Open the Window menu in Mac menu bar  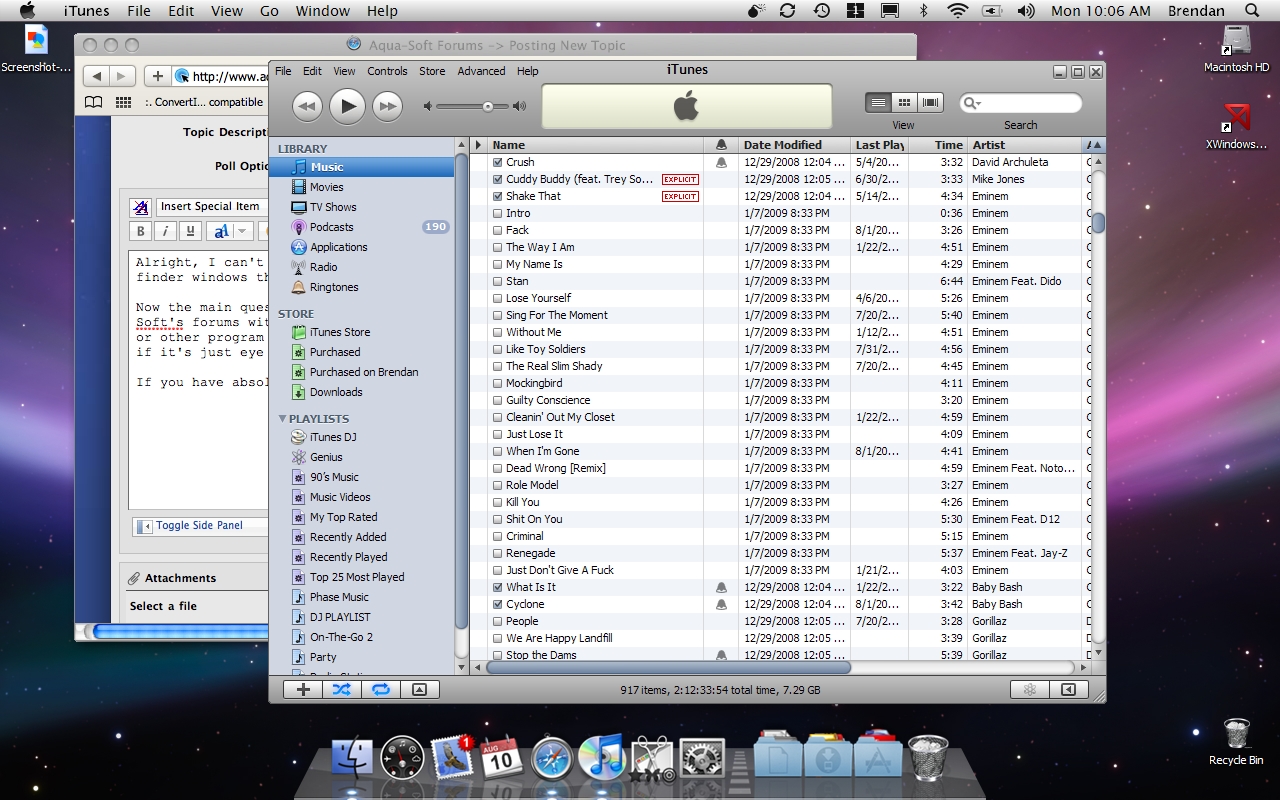[323, 11]
